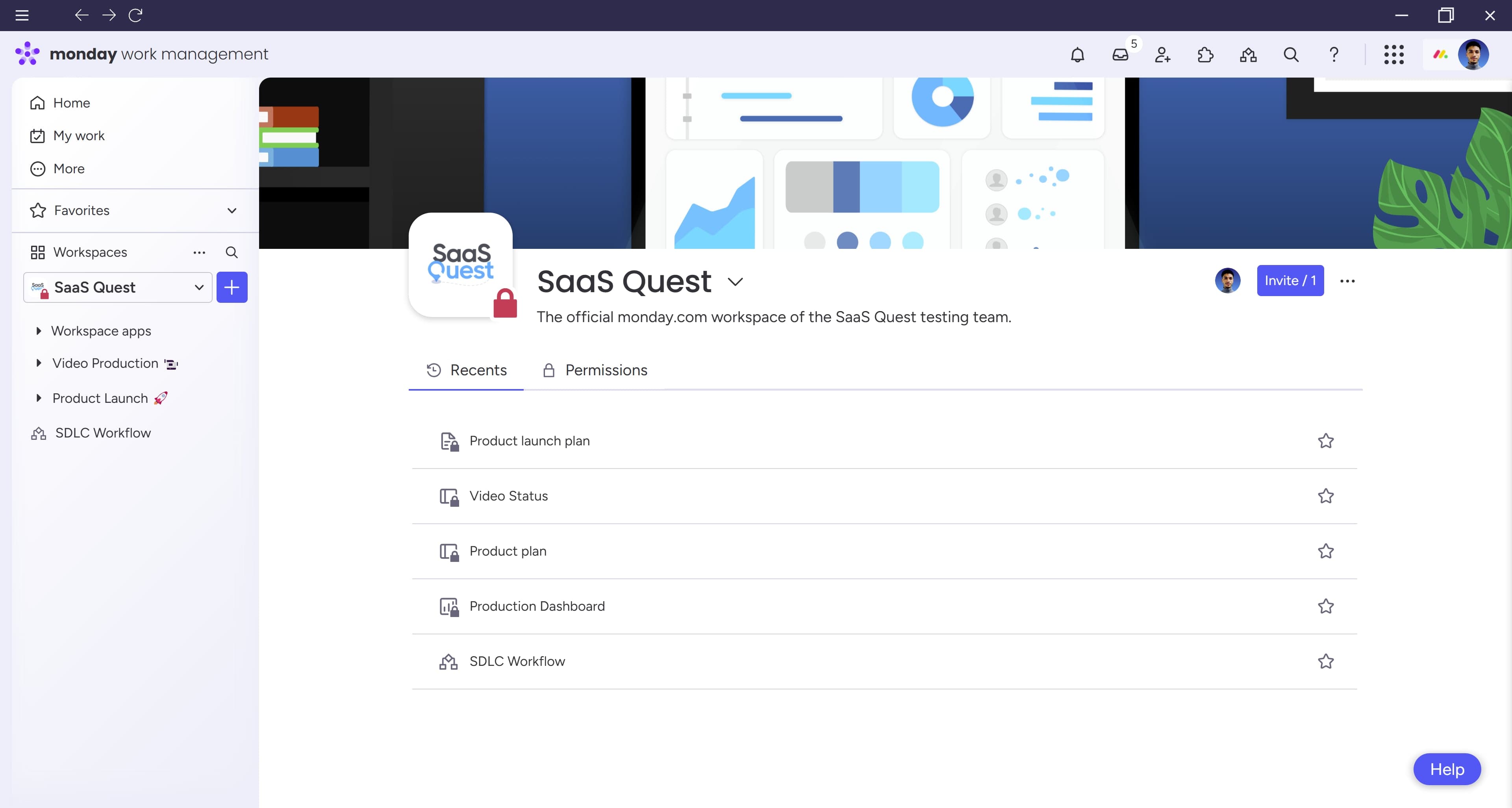Click the monday logo icon
This screenshot has height=808, width=1512.
(27, 54)
